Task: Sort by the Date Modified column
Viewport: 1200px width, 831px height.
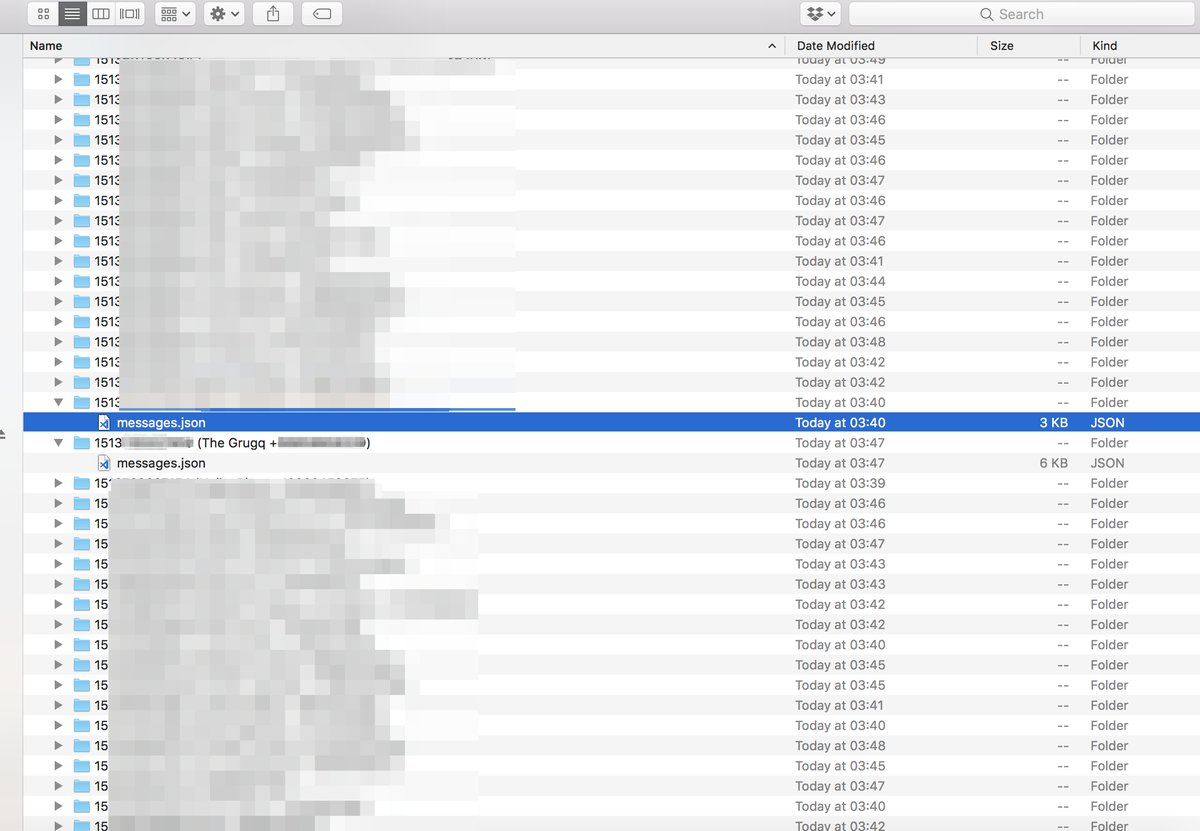Action: (x=880, y=46)
